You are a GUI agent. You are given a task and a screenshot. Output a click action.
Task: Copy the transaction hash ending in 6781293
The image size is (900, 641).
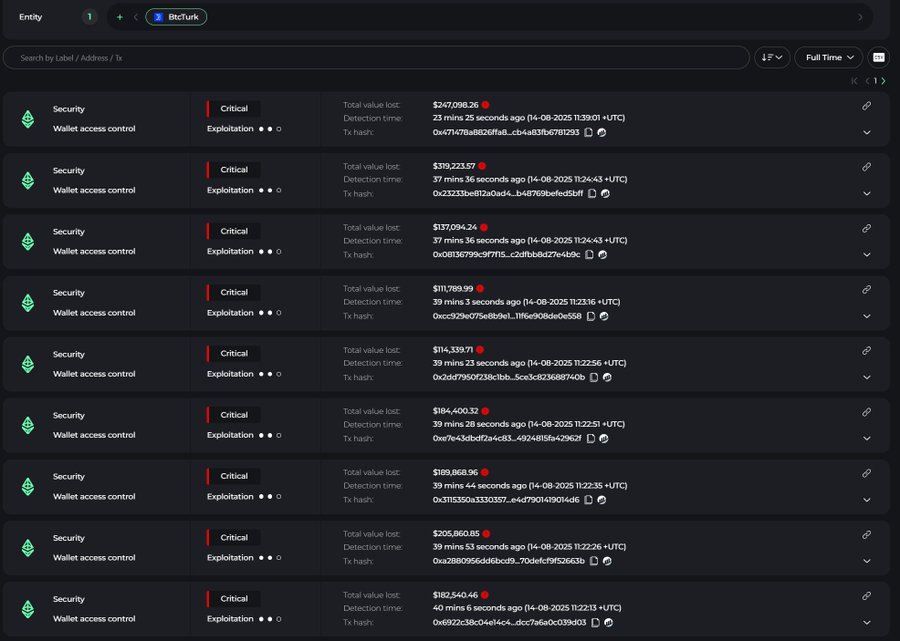coord(588,131)
